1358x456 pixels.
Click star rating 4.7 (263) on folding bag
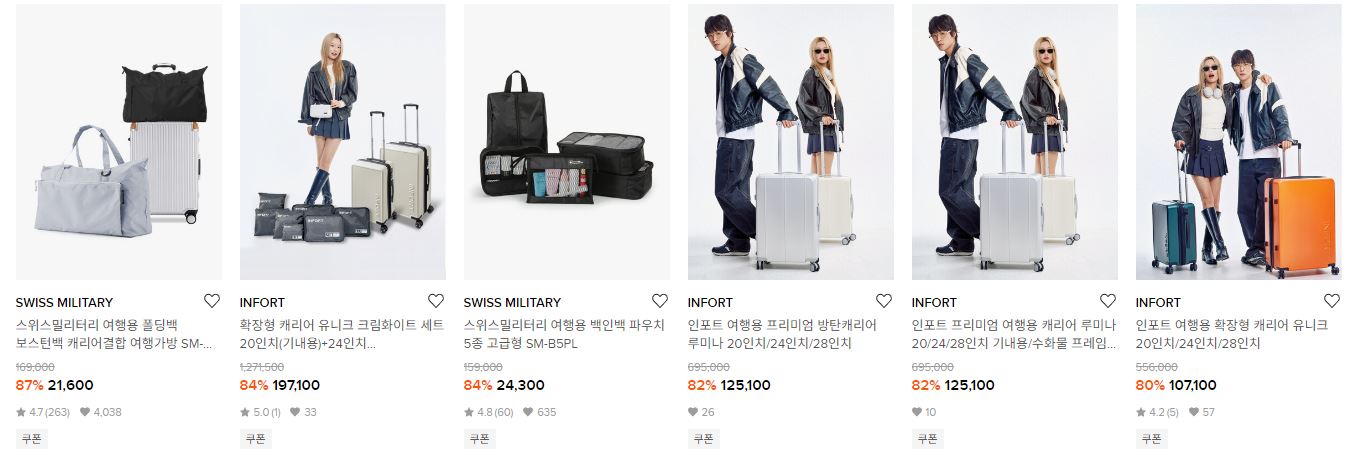[43, 412]
